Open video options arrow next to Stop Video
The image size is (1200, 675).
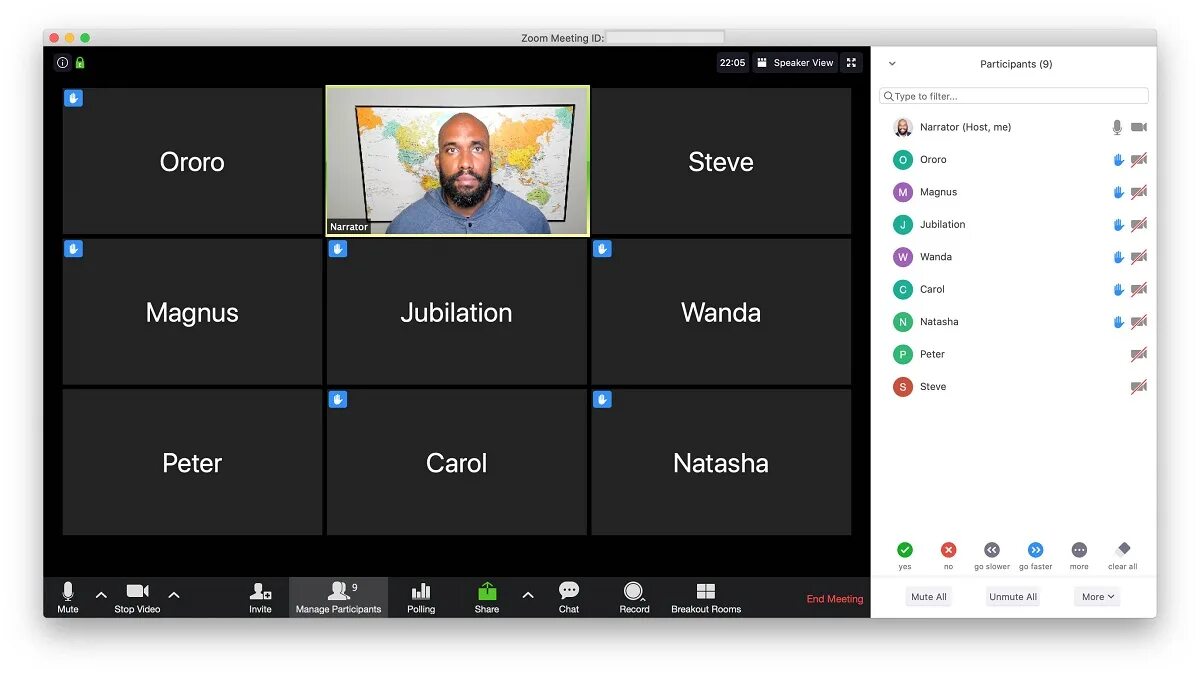pos(174,595)
